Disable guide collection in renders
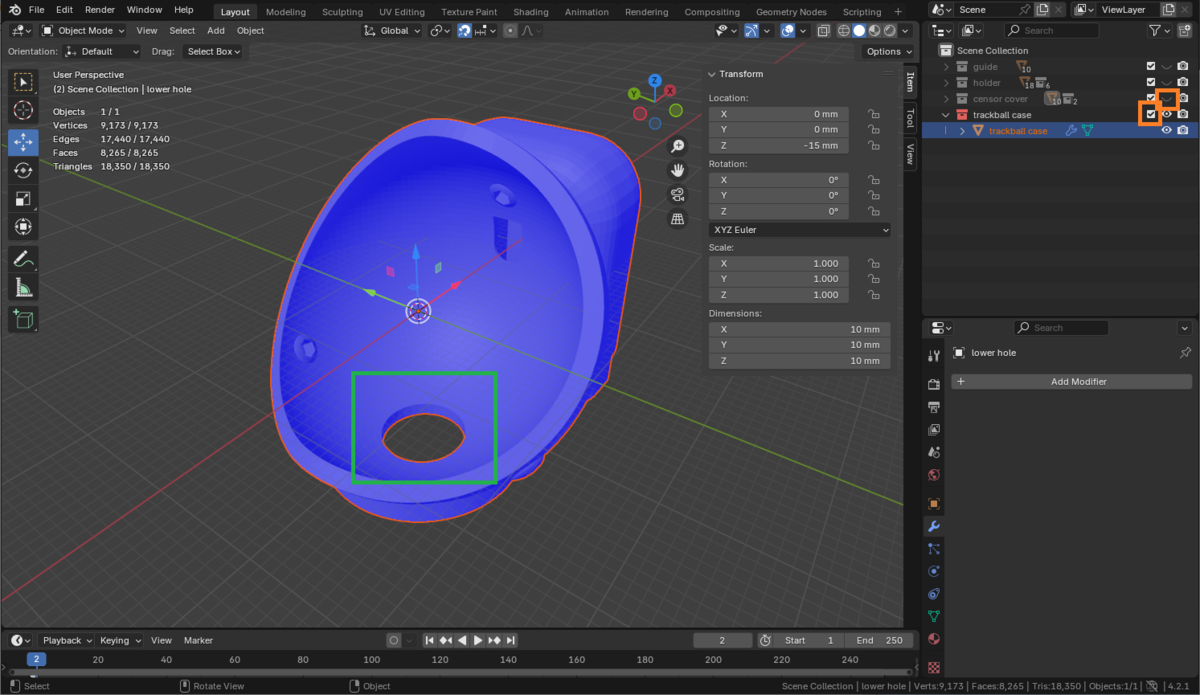 1183,67
